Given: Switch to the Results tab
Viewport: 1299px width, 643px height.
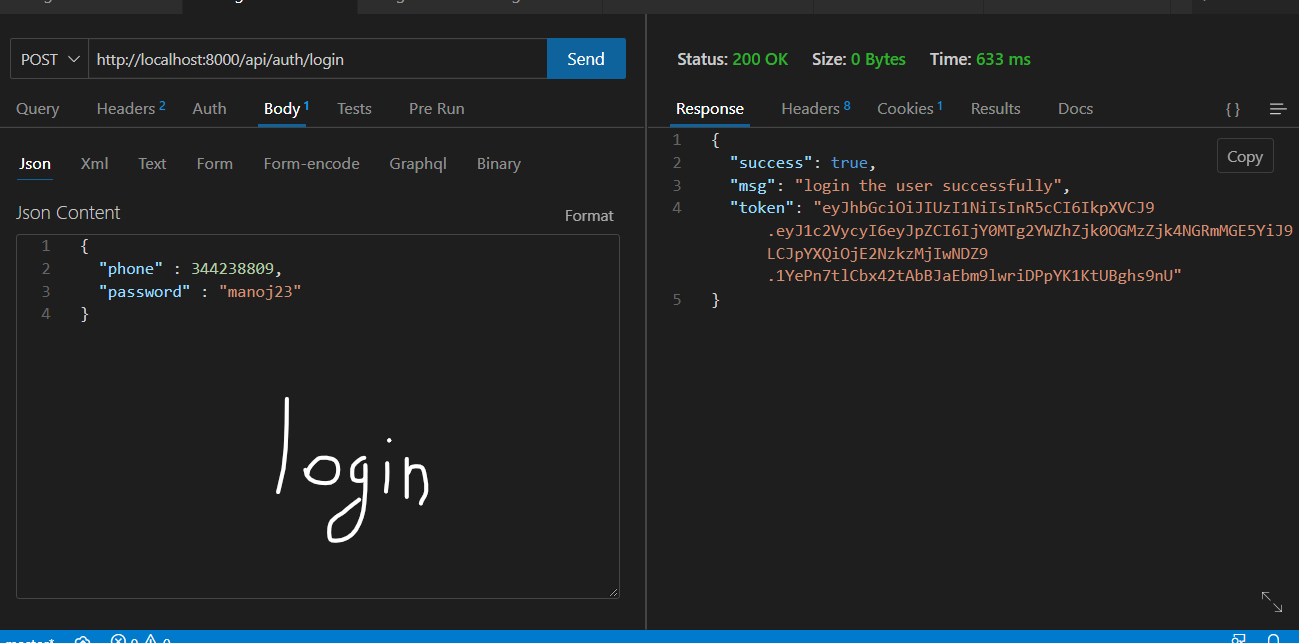Looking at the screenshot, I should [x=995, y=108].
